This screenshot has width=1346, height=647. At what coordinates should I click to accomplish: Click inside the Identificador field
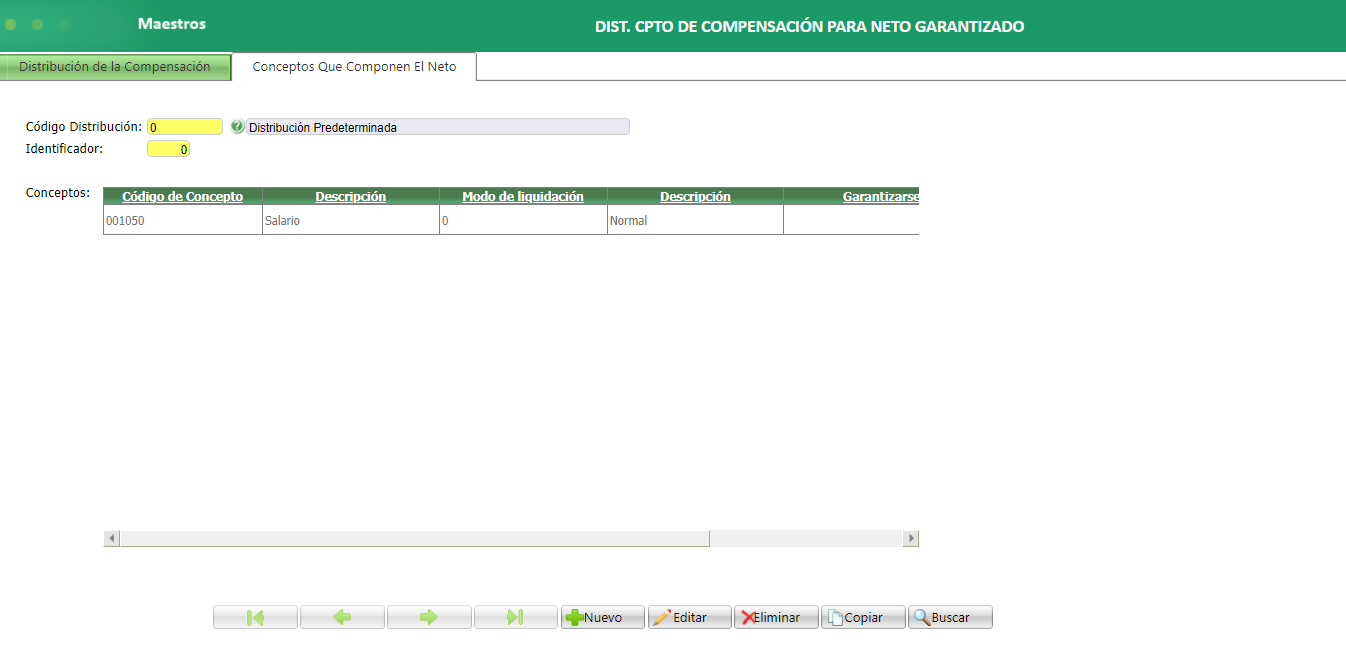168,146
